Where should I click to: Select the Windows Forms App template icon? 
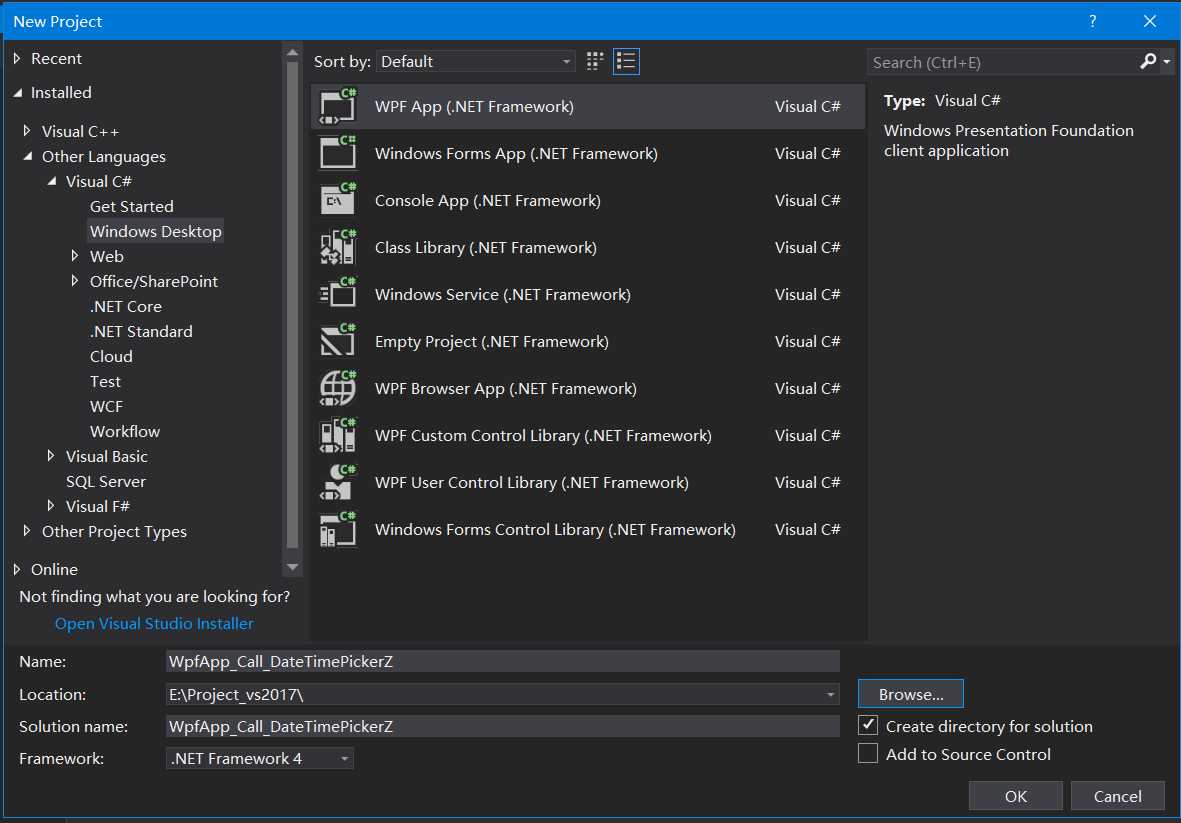point(337,153)
